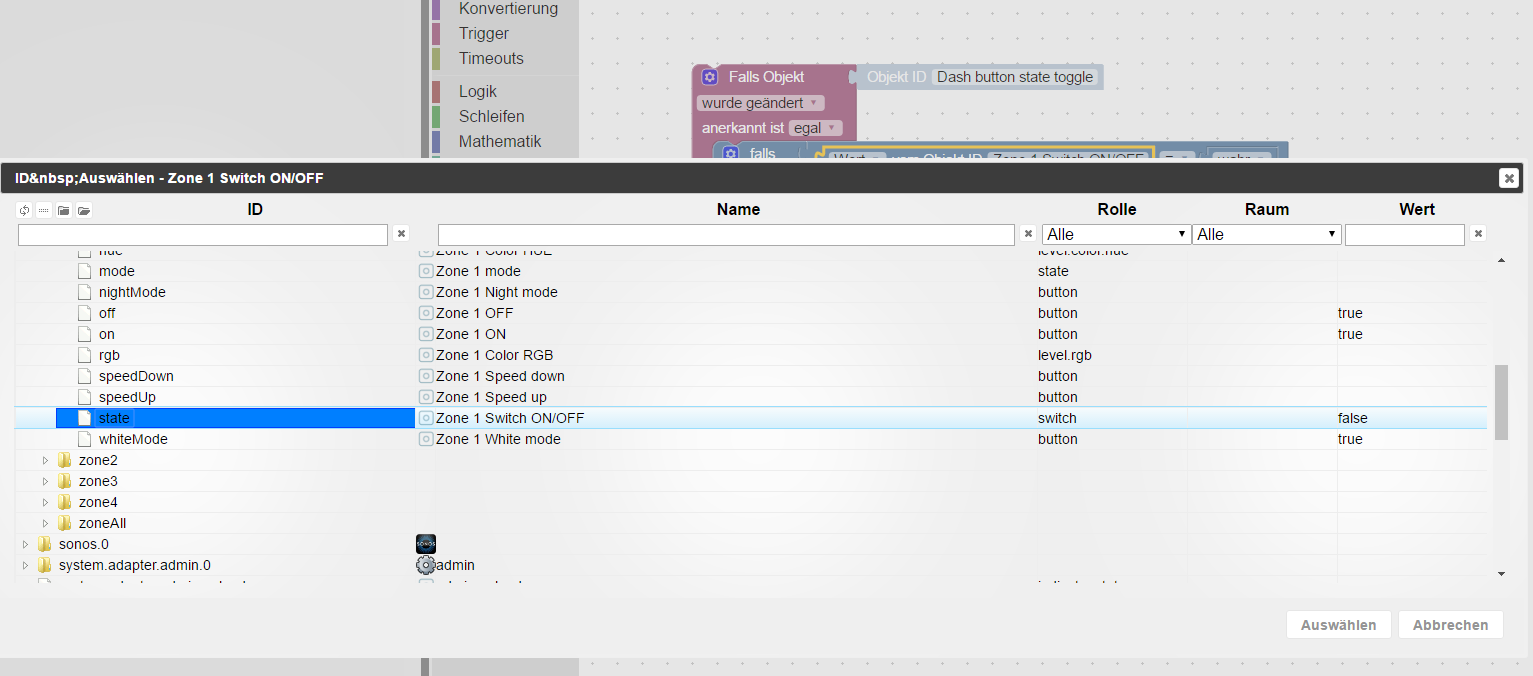Click the 'Zone 1 White mode' name cell
1533x676 pixels.
point(498,439)
